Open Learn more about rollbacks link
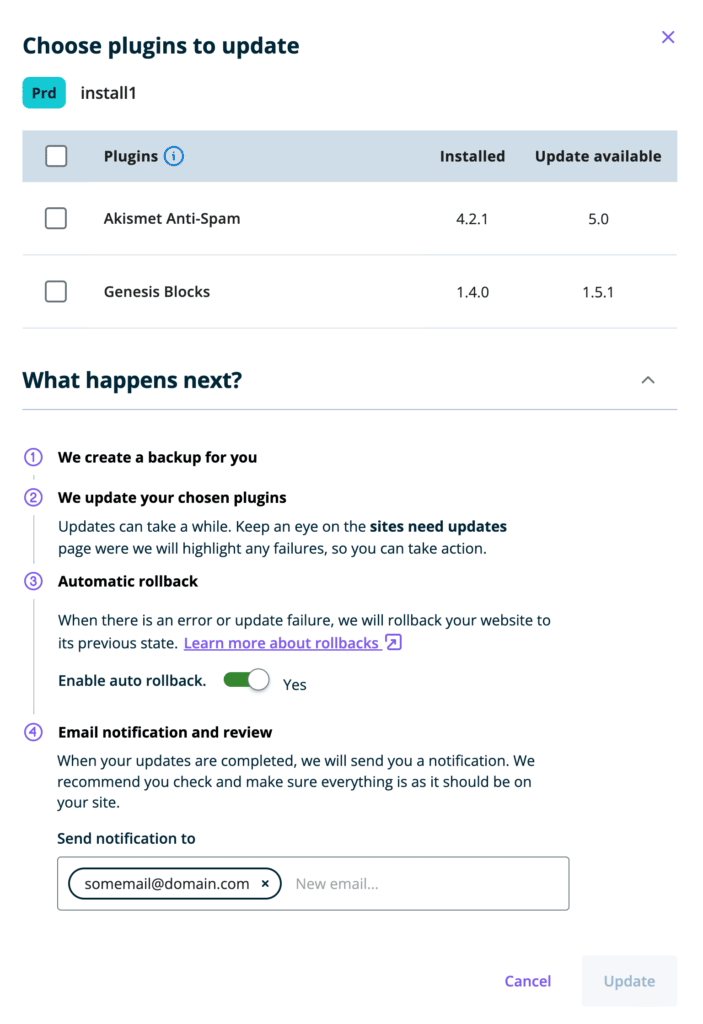The height and width of the screenshot is (1024, 703). 281,643
